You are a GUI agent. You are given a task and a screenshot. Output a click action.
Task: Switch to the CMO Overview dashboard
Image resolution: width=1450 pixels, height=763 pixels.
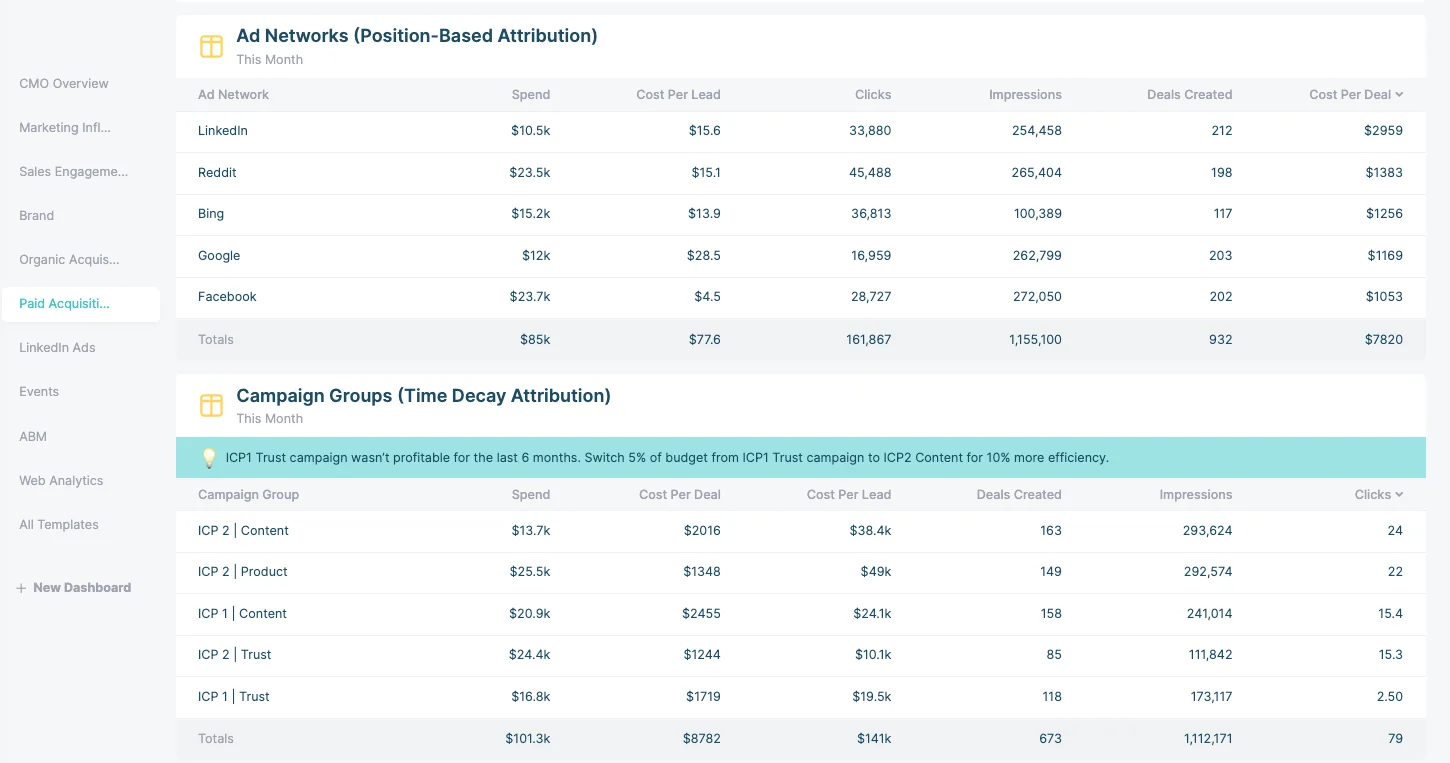pyautogui.click(x=63, y=83)
